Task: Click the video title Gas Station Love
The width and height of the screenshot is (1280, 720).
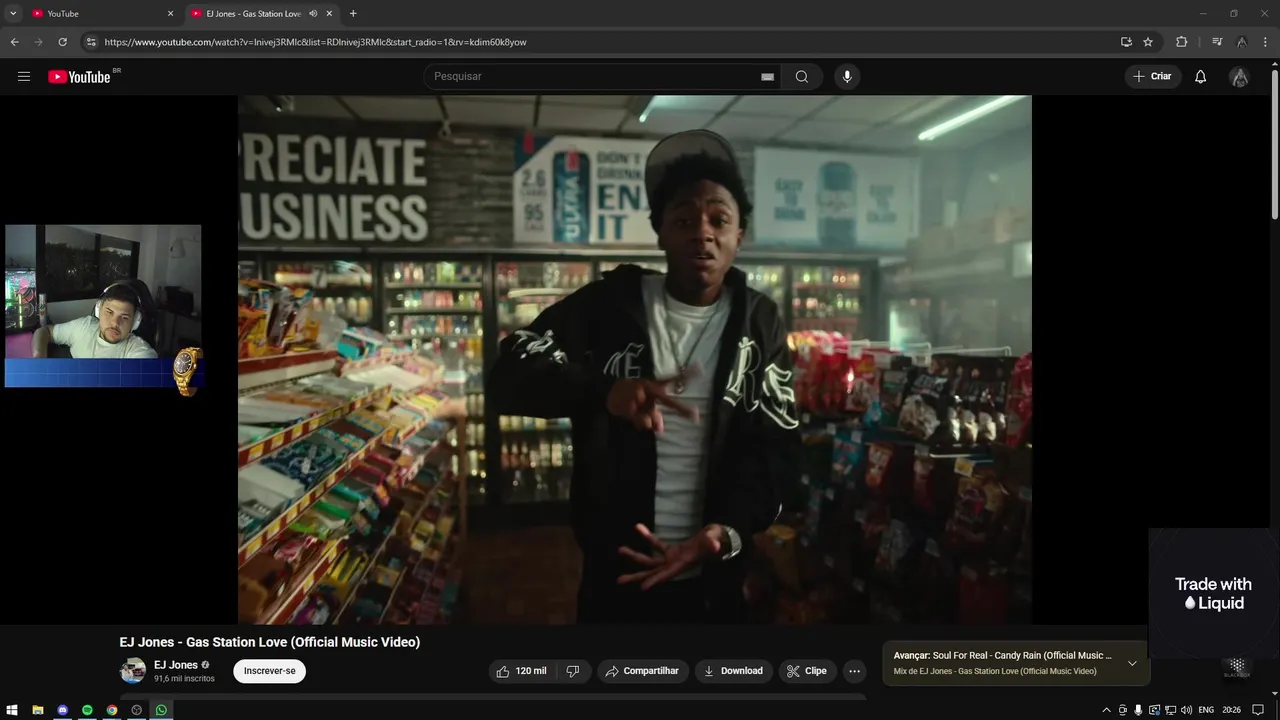Action: 269,642
